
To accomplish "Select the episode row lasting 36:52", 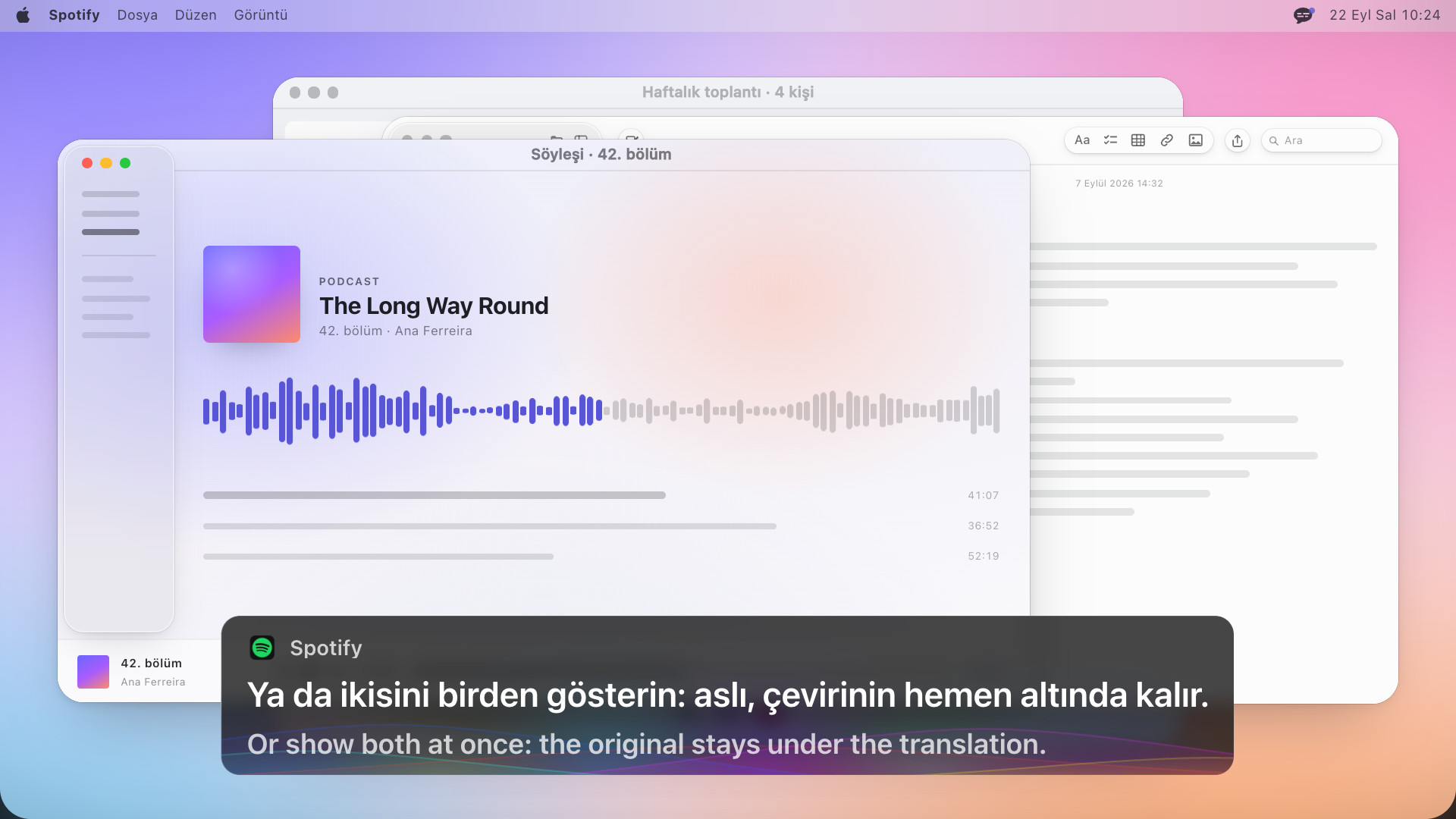I will coord(601,526).
